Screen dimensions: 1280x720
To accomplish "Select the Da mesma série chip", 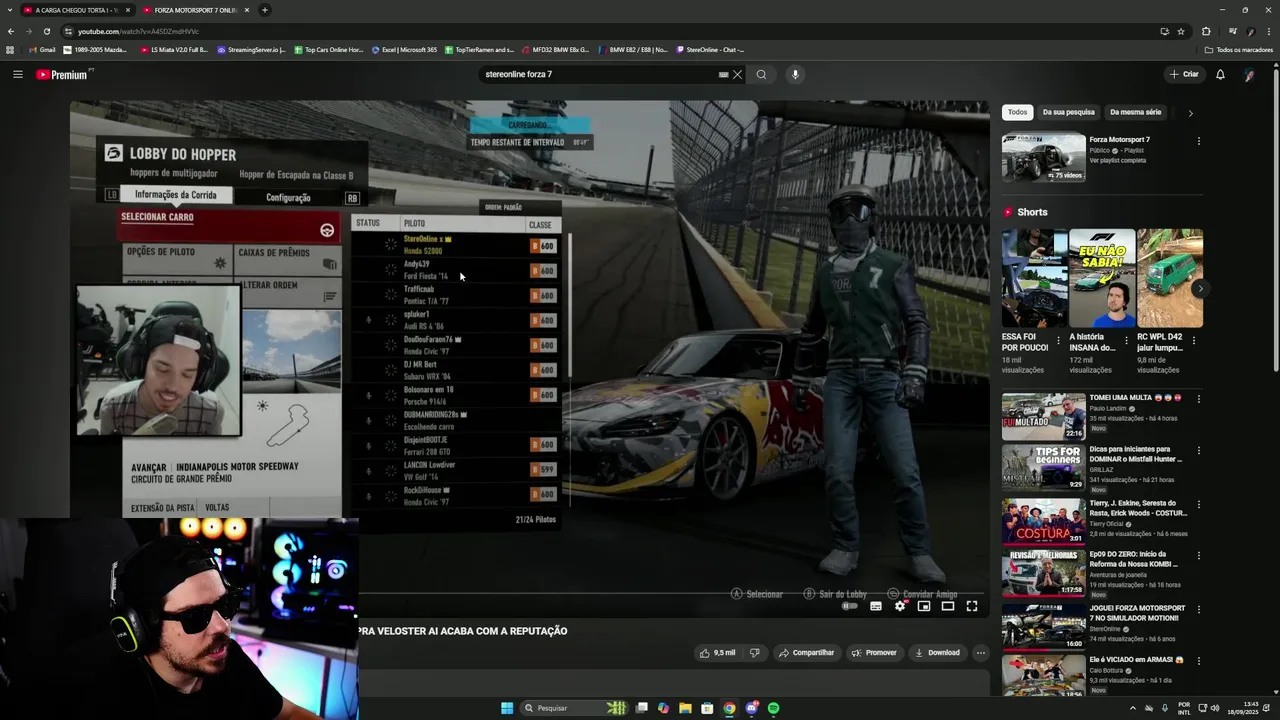I will (x=1135, y=112).
